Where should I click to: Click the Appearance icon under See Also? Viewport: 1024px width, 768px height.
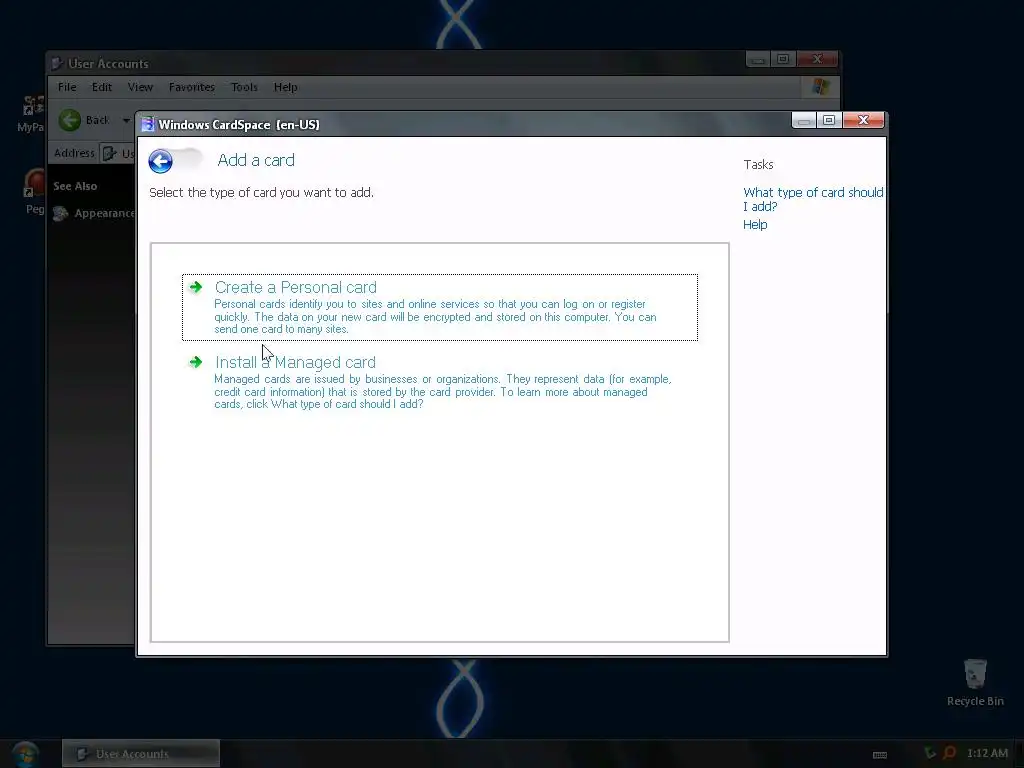tap(61, 213)
